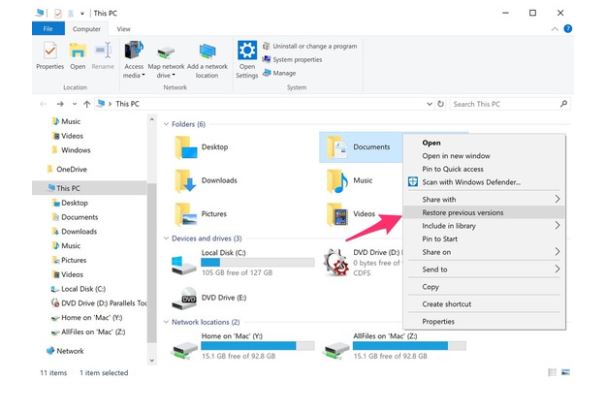Click the Rename ribbon icon
The image size is (605, 398).
click(x=103, y=51)
